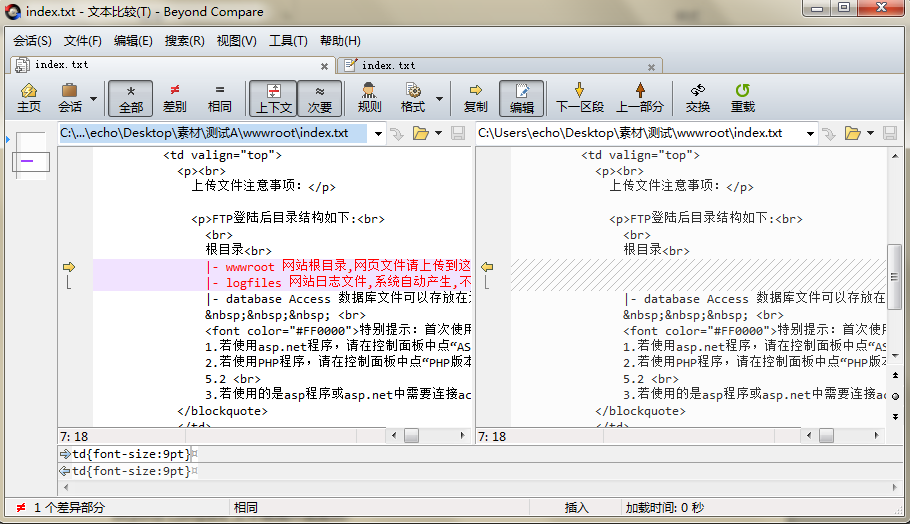Open the 文件(F) menu
The width and height of the screenshot is (910, 524).
[82, 41]
